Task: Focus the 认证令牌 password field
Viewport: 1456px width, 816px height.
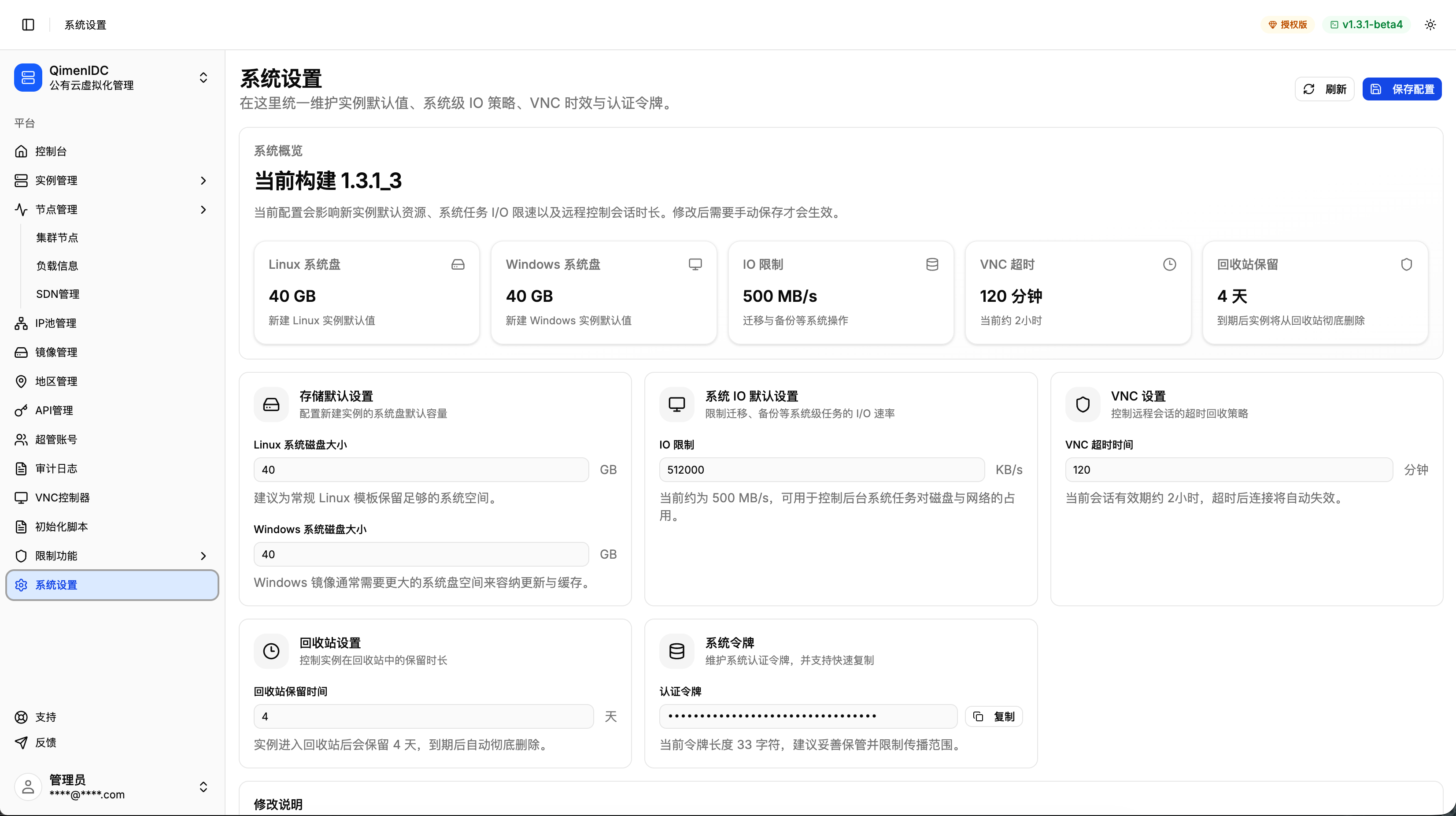Action: (808, 716)
